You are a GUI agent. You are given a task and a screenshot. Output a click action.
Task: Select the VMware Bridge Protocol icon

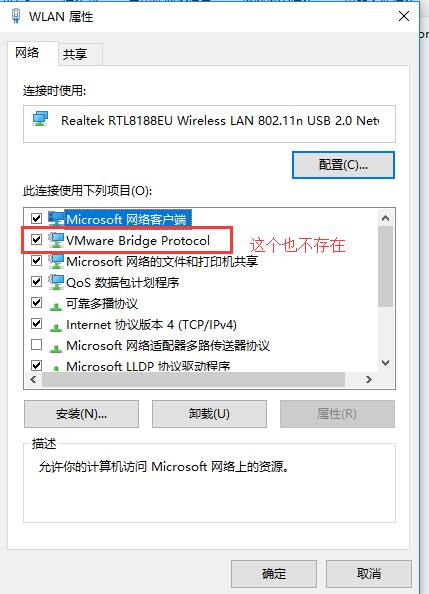[x=56, y=240]
